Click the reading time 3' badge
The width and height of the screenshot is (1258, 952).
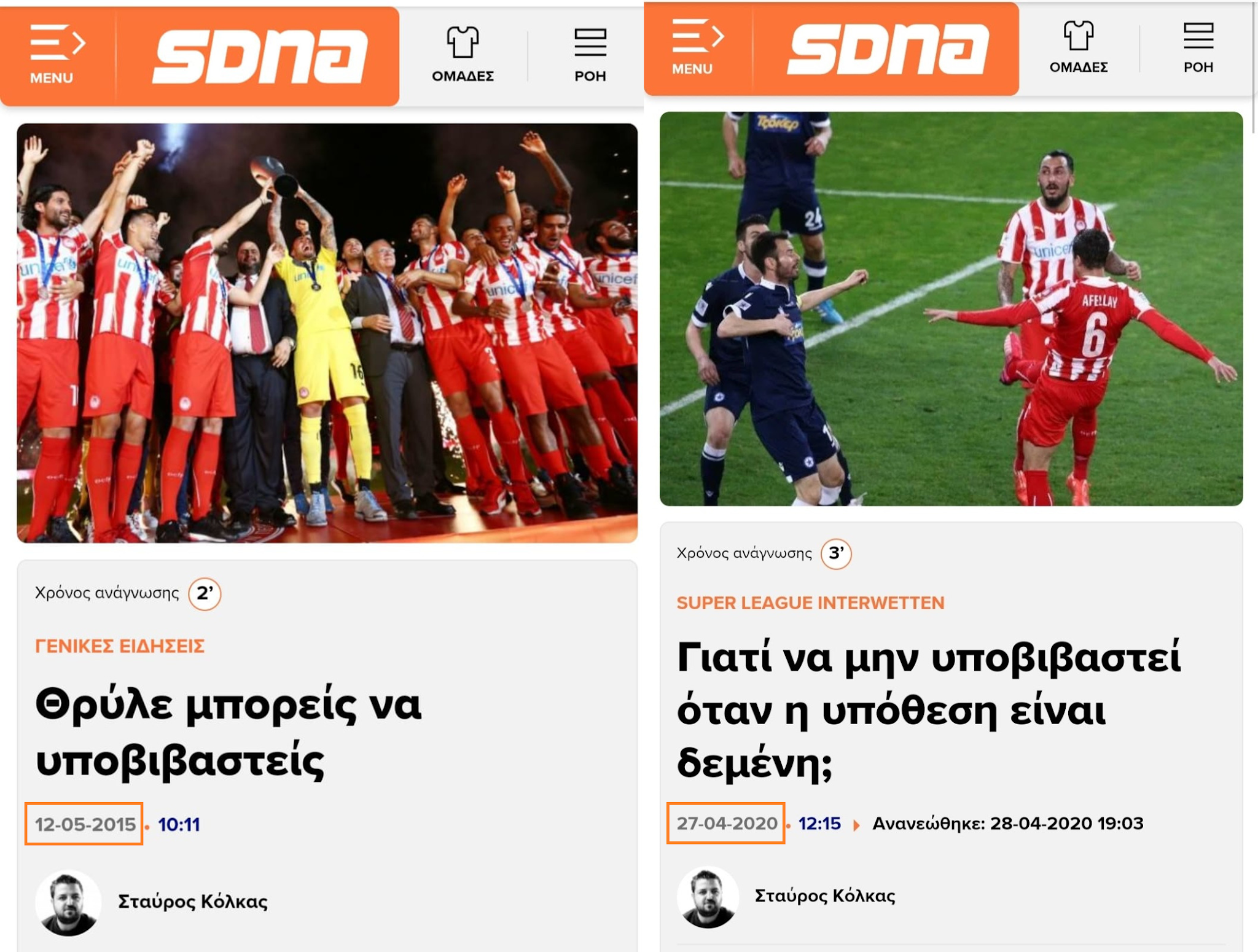click(x=836, y=553)
